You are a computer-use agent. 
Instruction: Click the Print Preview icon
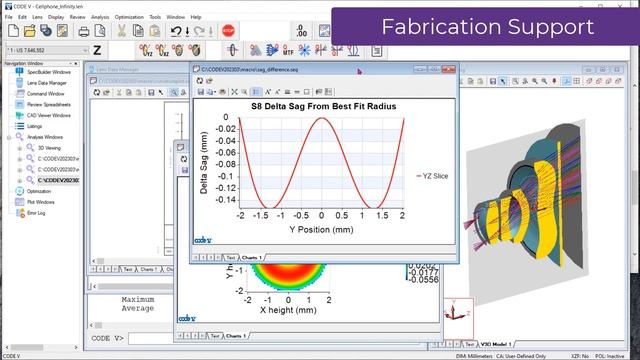click(x=100, y=31)
